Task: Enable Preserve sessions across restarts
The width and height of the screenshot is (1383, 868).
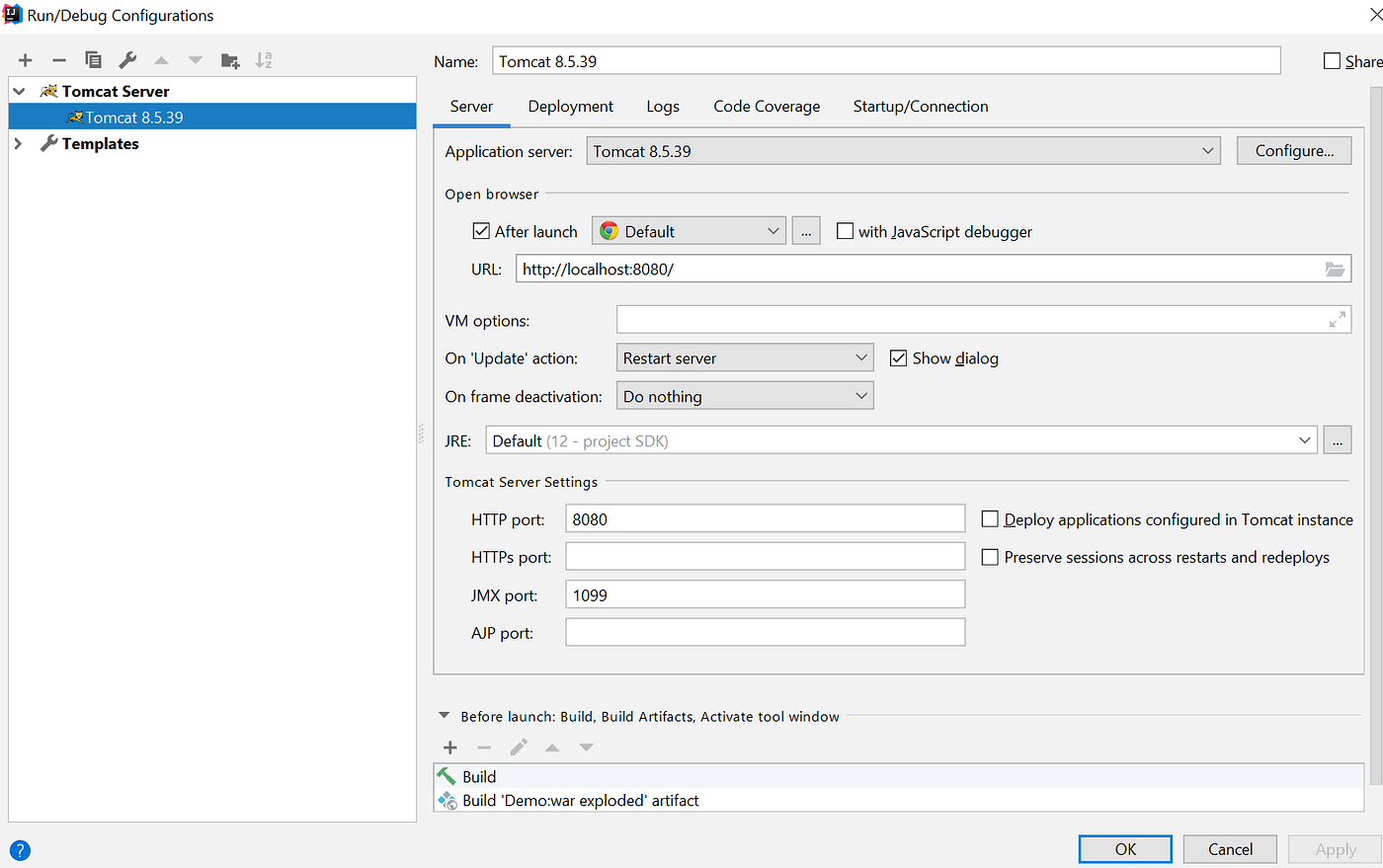Action: coord(990,557)
